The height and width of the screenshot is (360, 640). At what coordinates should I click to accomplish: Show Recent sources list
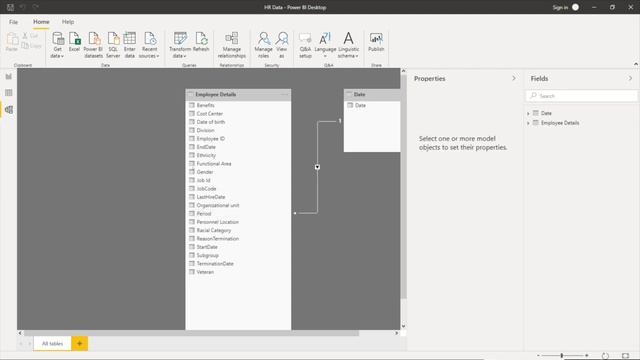149,45
